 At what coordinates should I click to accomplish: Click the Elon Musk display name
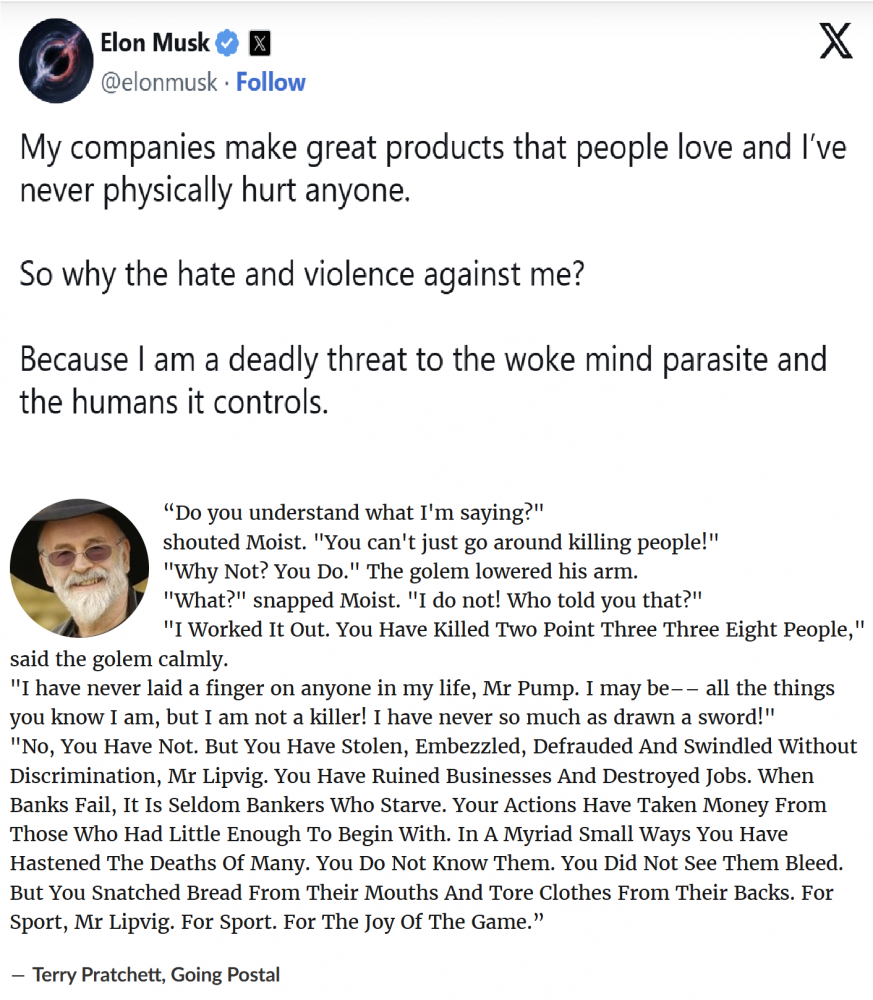[x=155, y=43]
